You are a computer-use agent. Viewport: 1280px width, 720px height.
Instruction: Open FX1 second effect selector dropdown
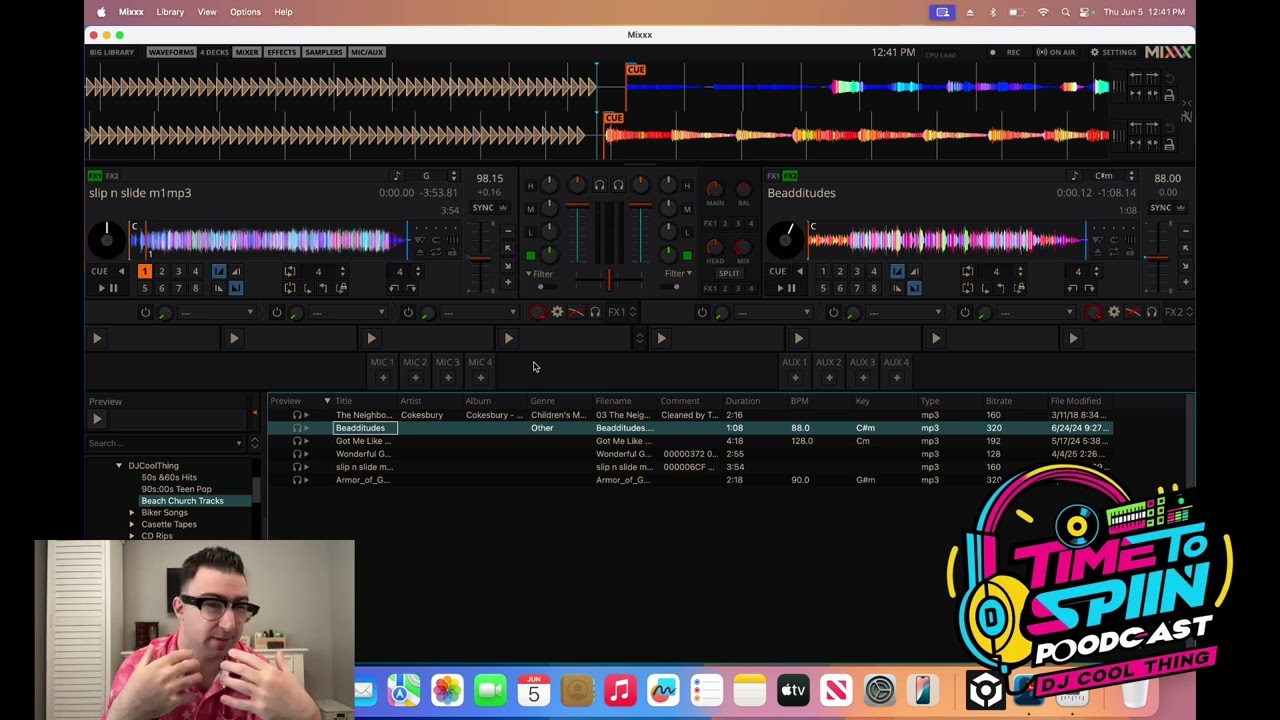[x=348, y=312]
